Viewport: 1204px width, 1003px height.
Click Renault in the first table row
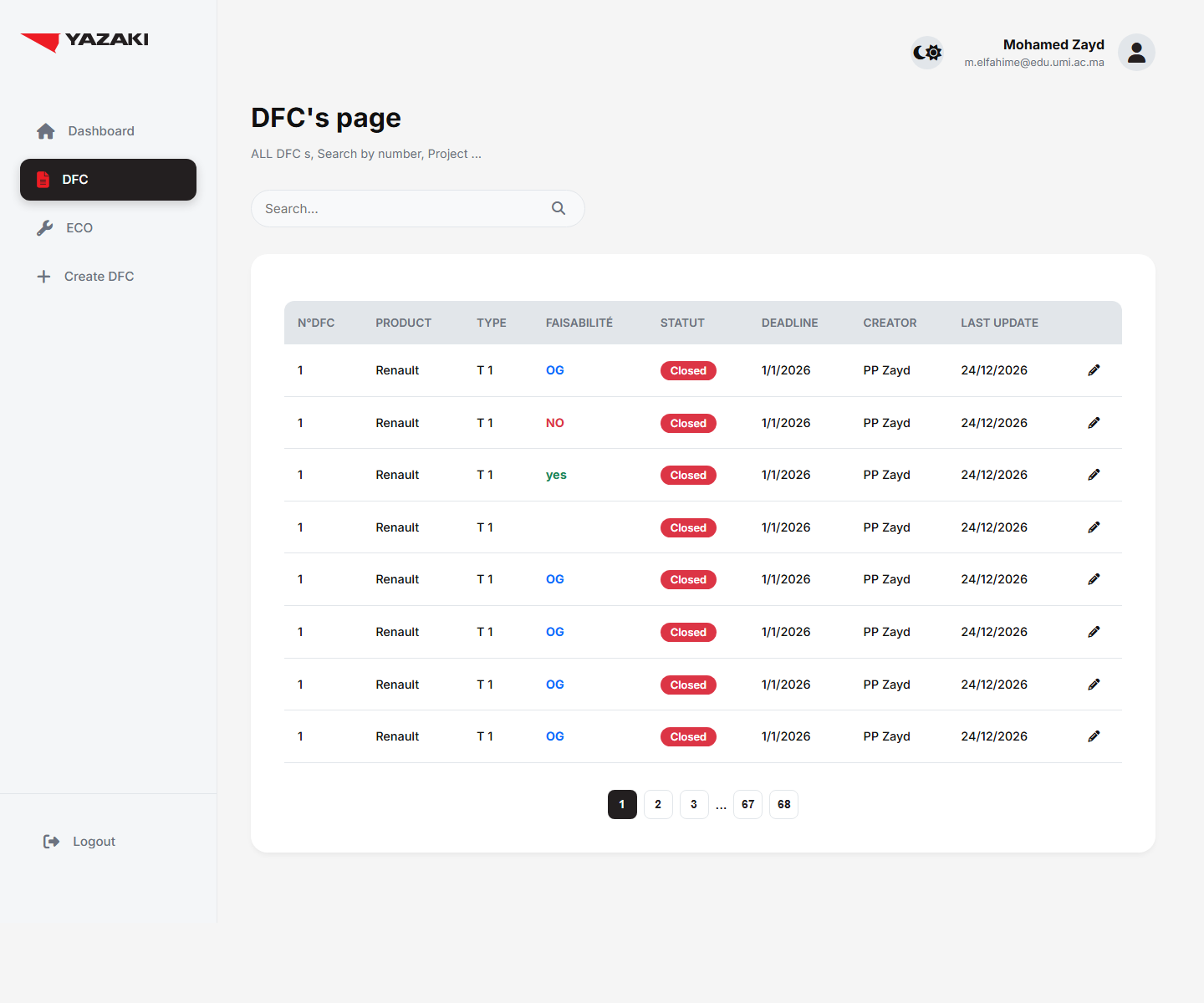[397, 370]
